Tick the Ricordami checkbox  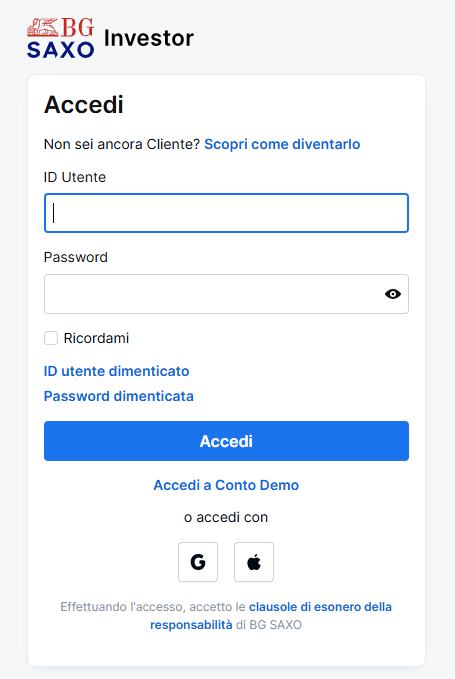tap(51, 338)
